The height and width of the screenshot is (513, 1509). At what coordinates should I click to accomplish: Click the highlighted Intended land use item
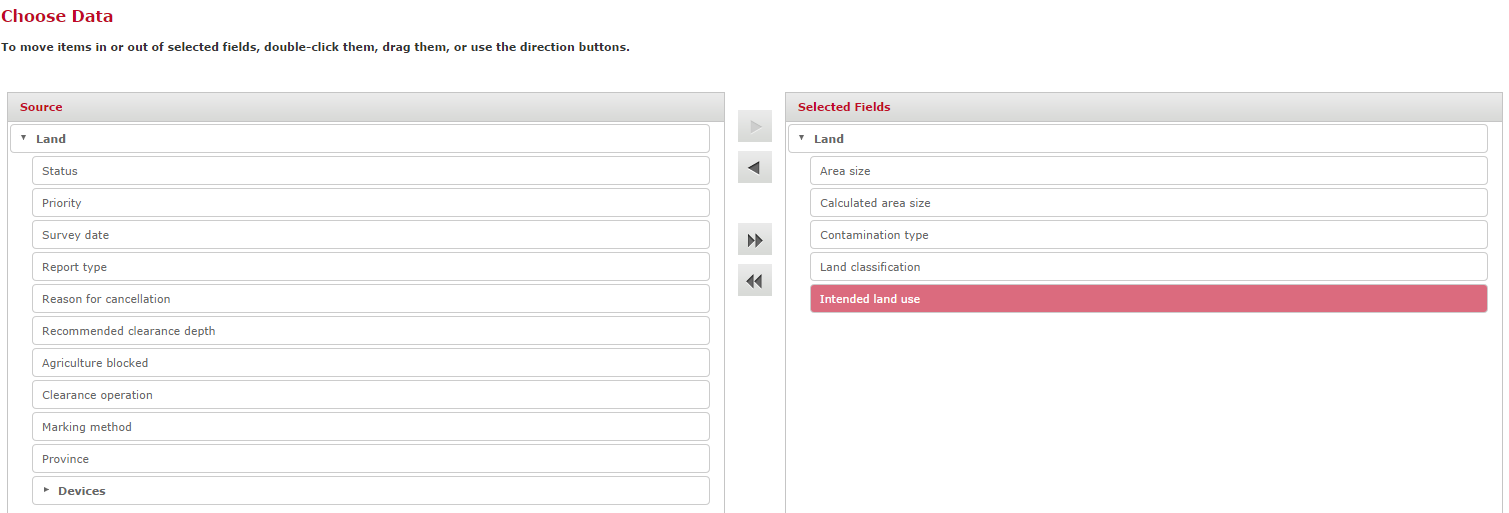pyautogui.click(x=1148, y=299)
